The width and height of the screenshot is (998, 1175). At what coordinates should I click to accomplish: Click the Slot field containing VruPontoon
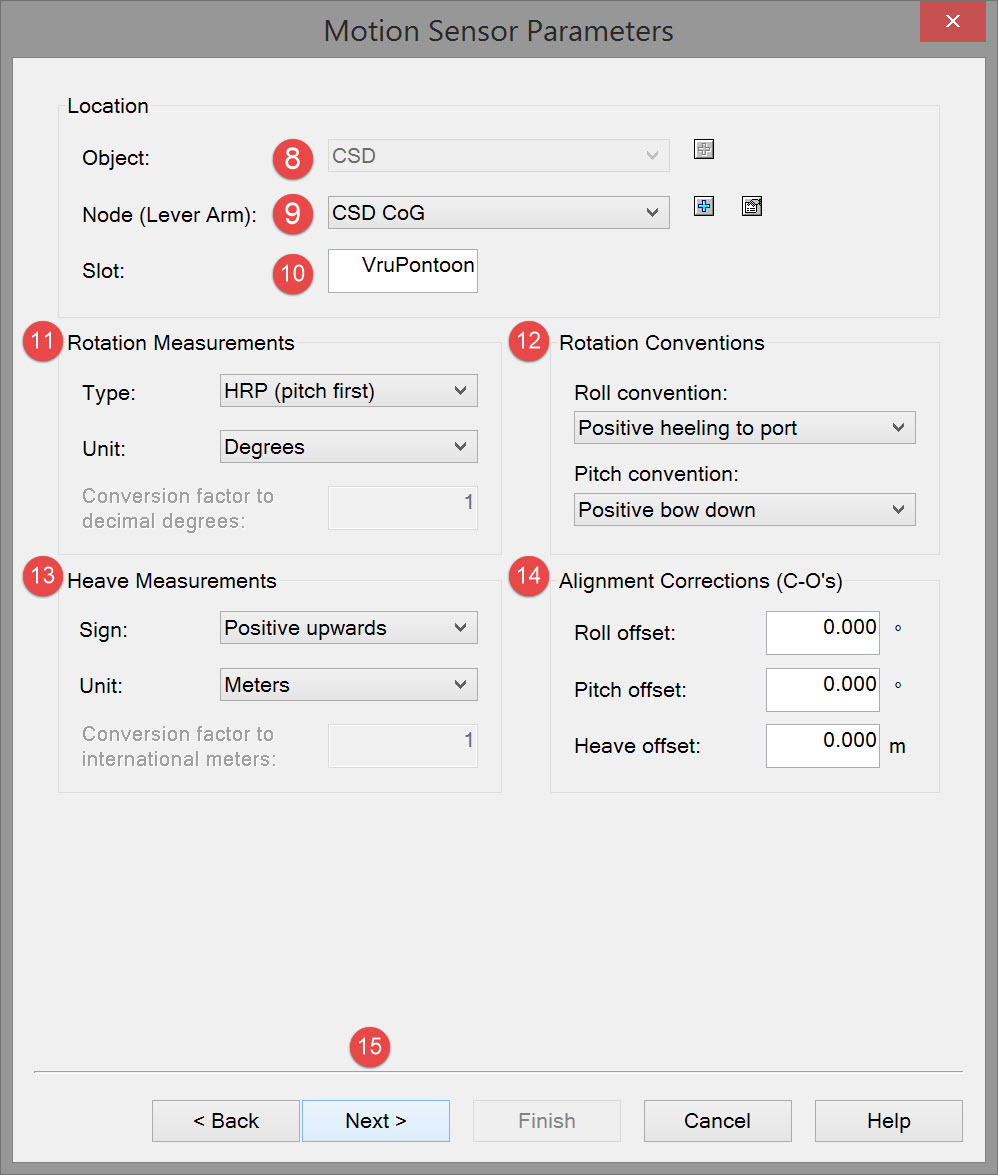[403, 270]
